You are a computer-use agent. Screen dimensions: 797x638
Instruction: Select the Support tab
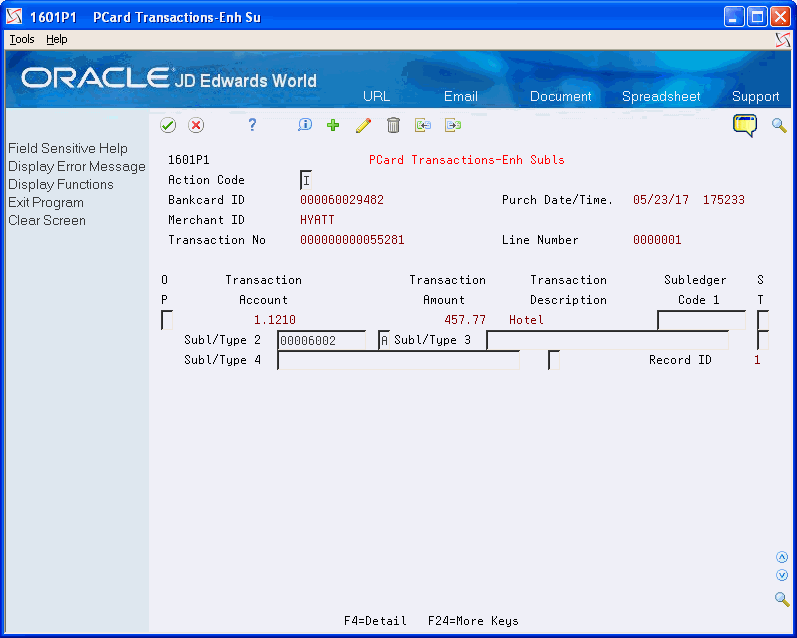(x=755, y=96)
